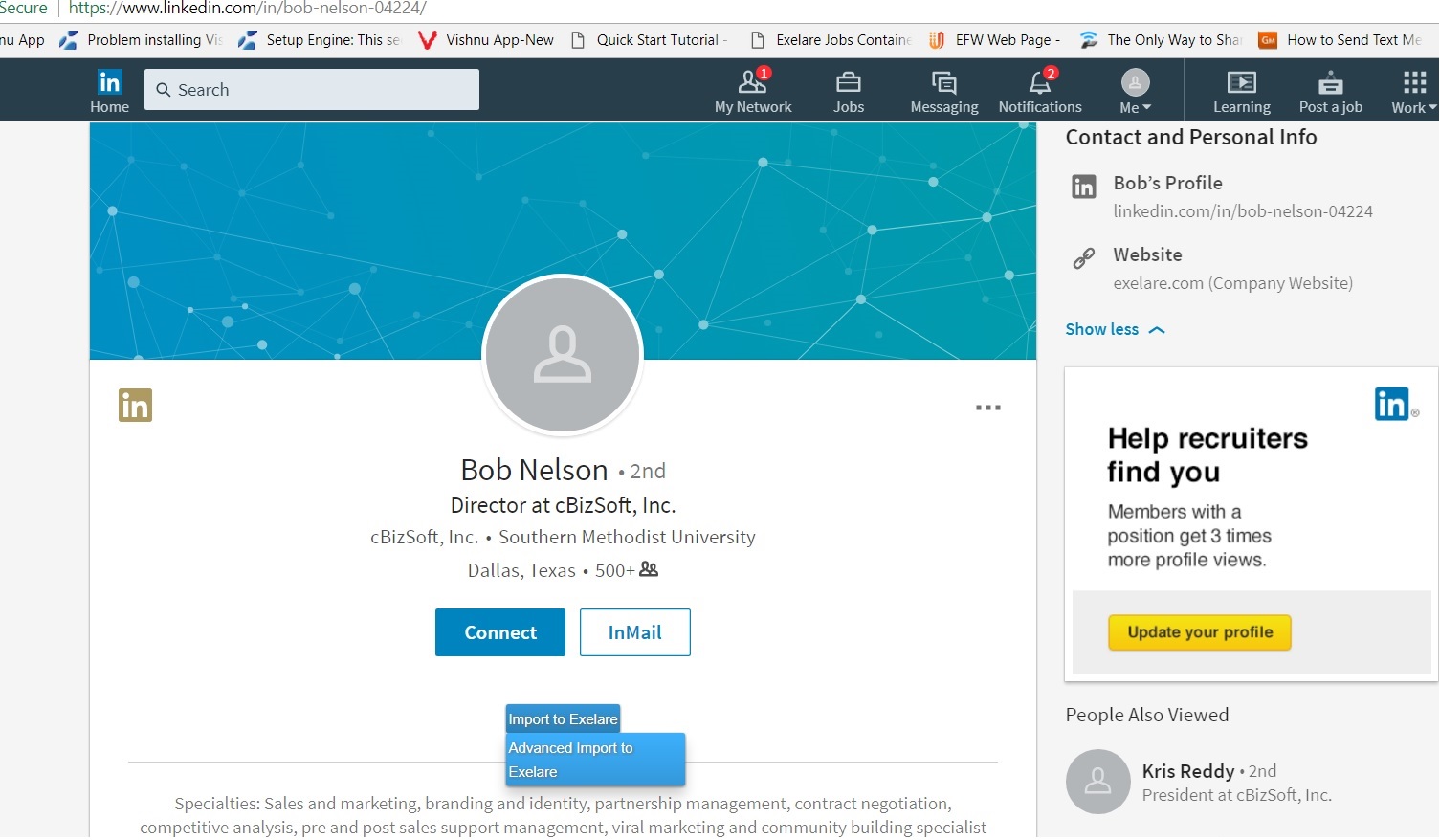Viewport: 1440px width, 840px height.
Task: Open EFW Web Page bookmark
Action: [x=995, y=40]
